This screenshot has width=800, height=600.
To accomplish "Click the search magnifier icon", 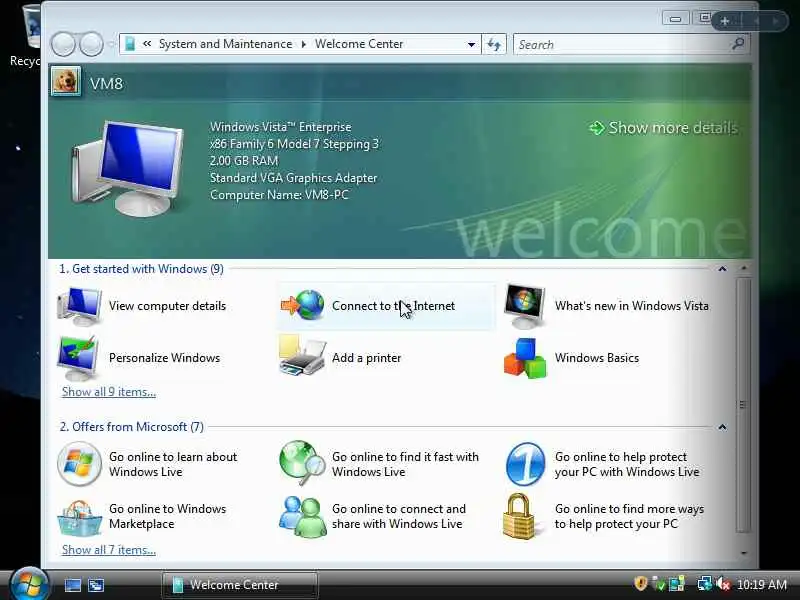I will click(738, 44).
